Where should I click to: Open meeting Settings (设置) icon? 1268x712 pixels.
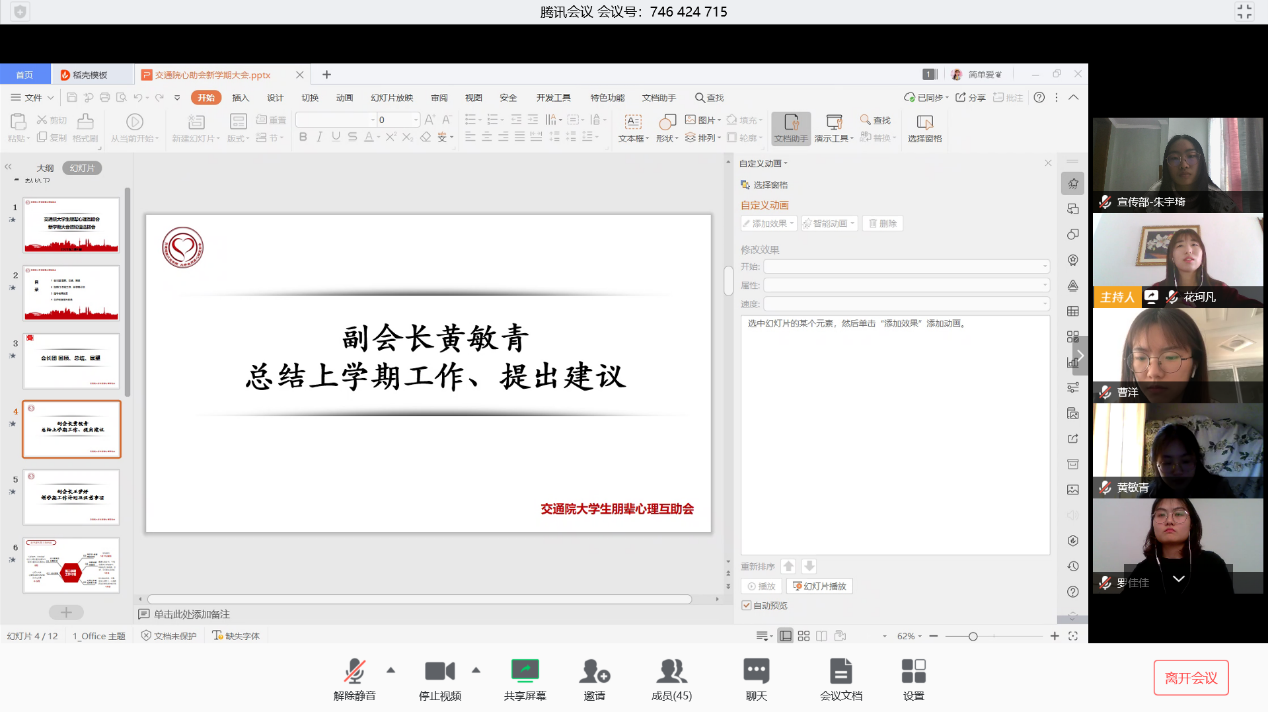pyautogui.click(x=913, y=671)
